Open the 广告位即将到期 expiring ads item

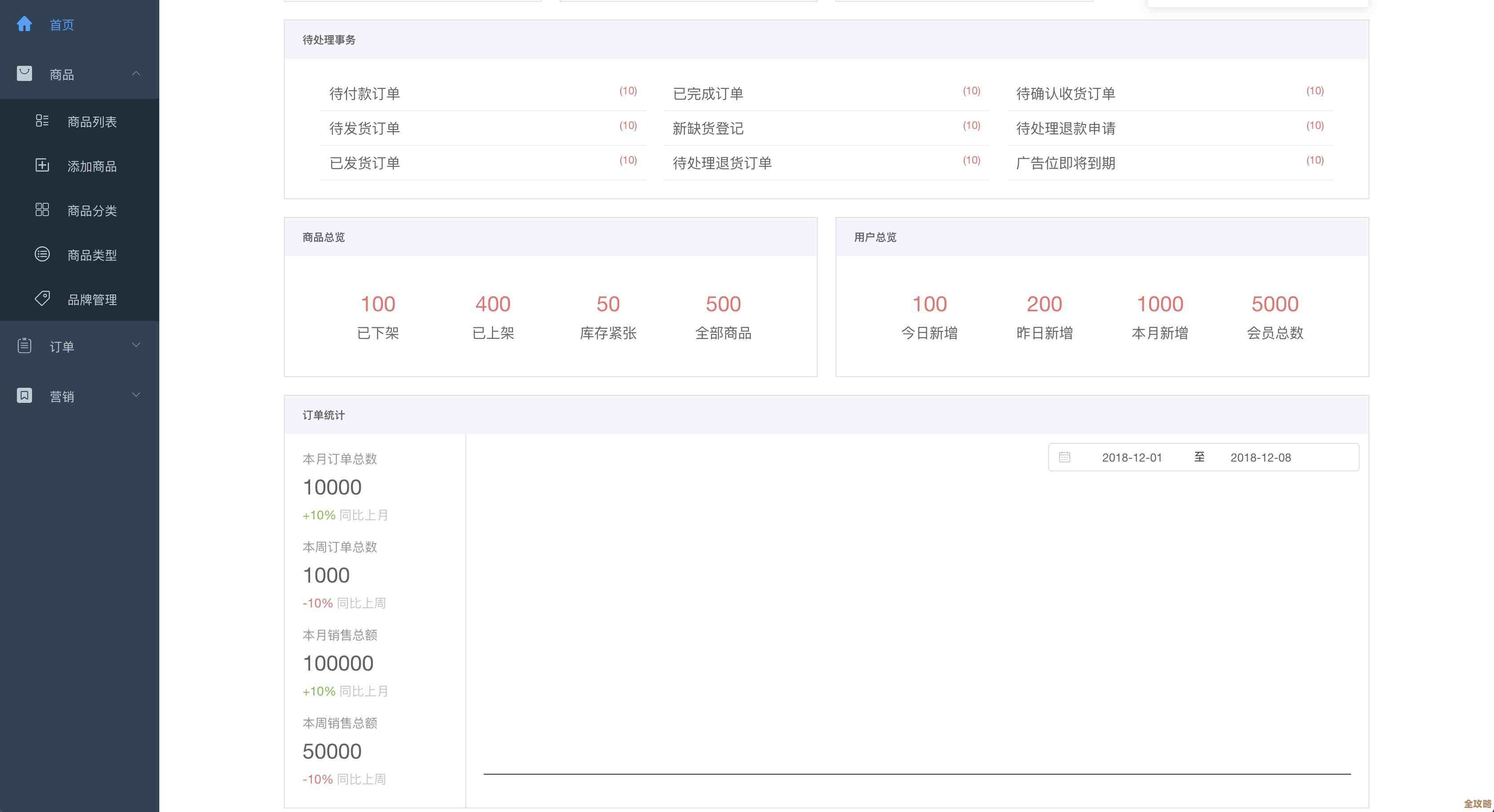point(1065,163)
